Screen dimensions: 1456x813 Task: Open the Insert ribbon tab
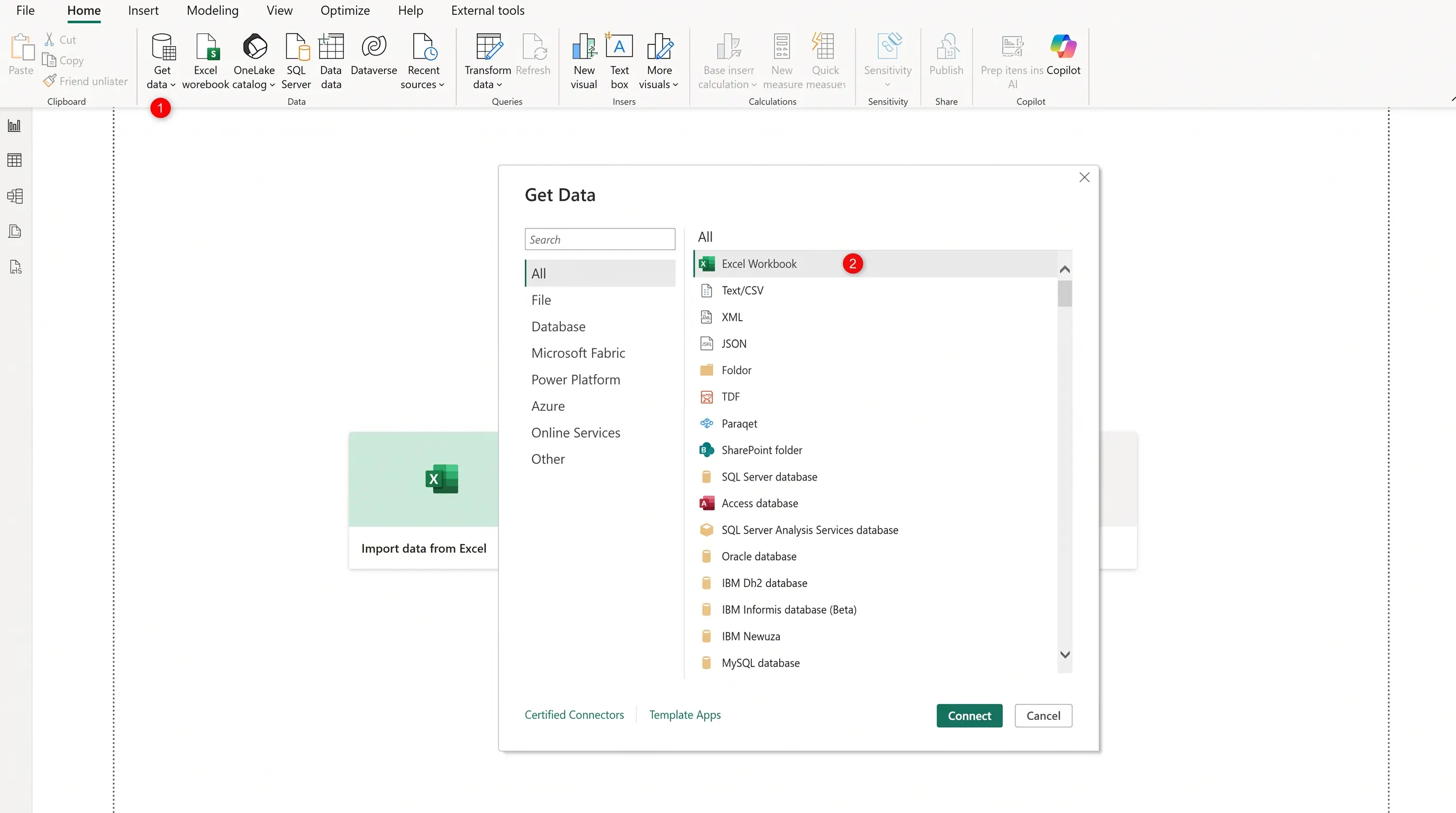143,10
